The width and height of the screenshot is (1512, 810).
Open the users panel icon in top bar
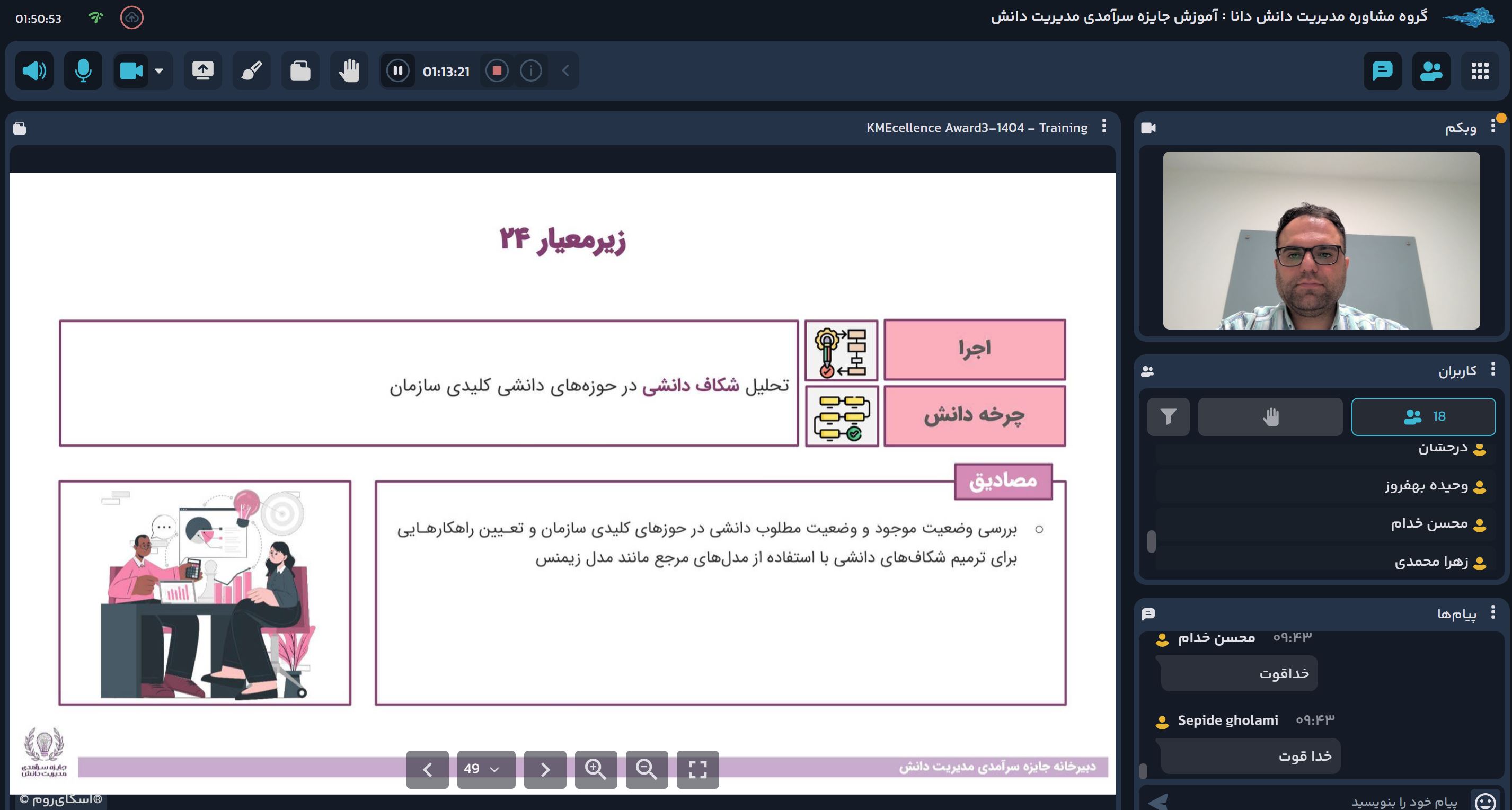(x=1431, y=71)
